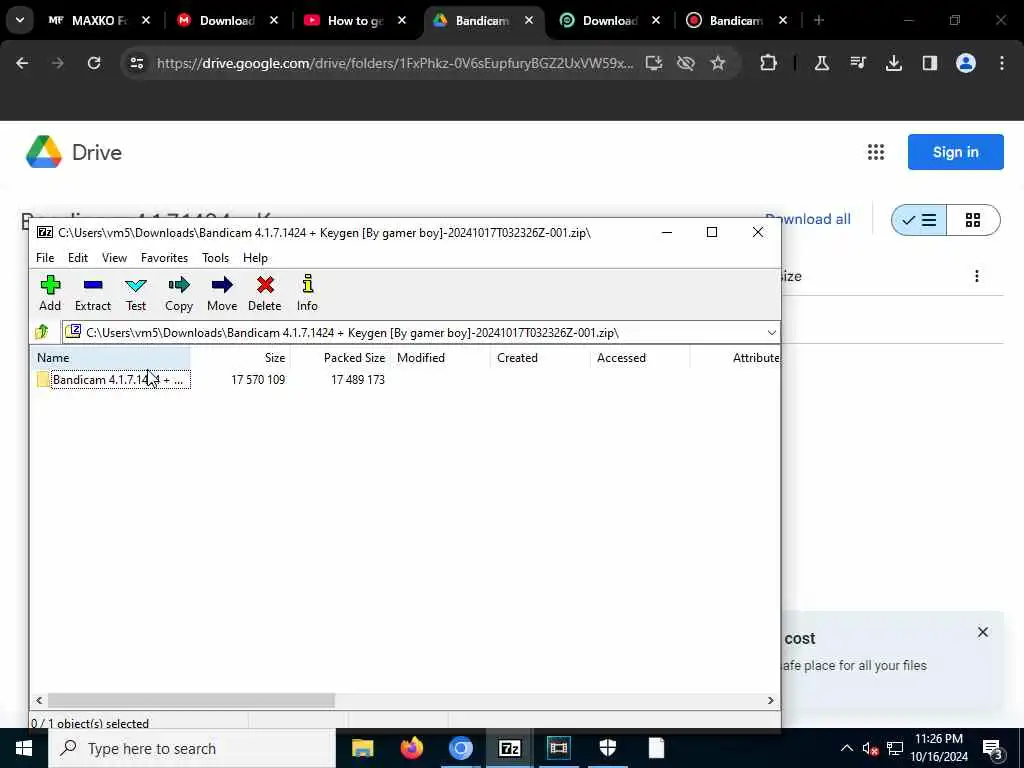Open a new browser tab

point(819,21)
